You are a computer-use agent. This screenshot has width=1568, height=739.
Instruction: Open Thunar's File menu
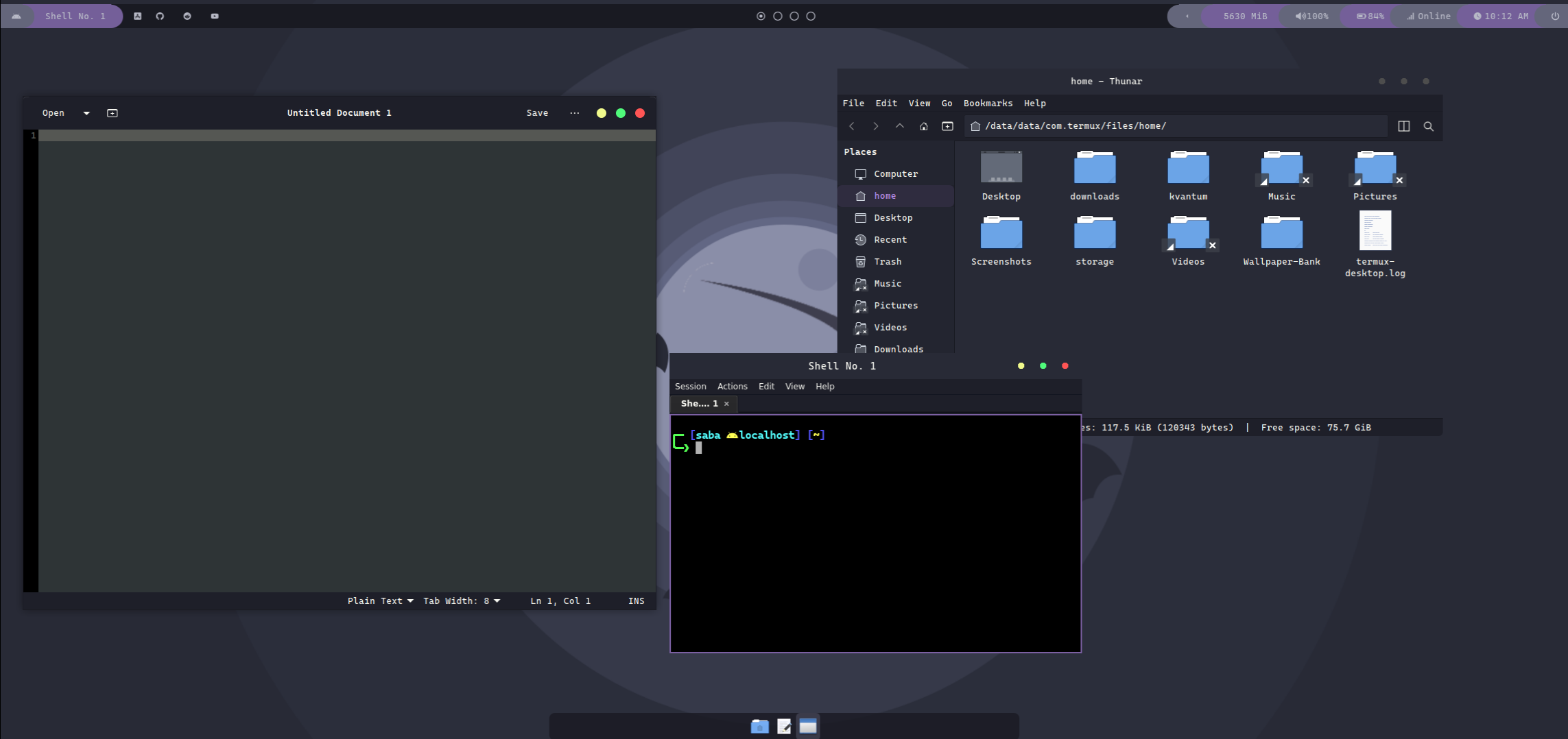853,103
